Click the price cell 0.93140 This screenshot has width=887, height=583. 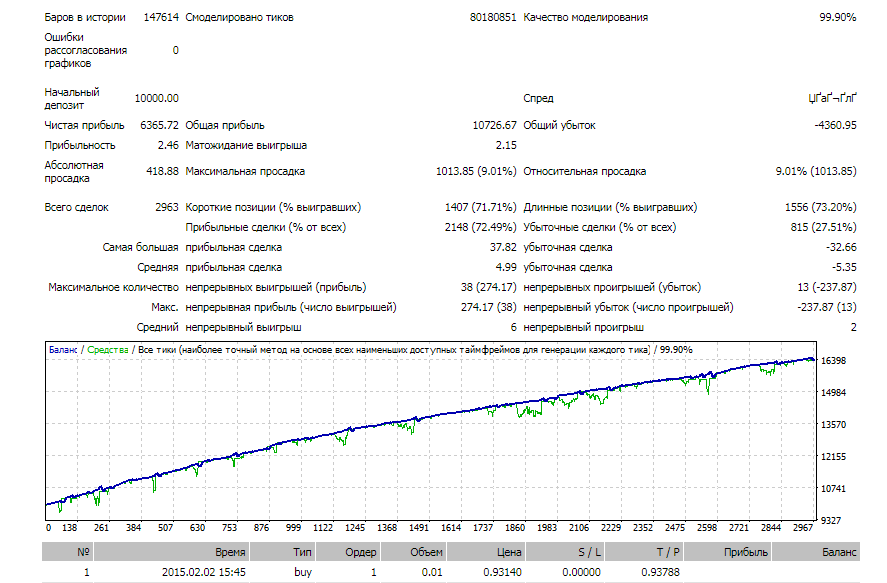pyautogui.click(x=502, y=572)
